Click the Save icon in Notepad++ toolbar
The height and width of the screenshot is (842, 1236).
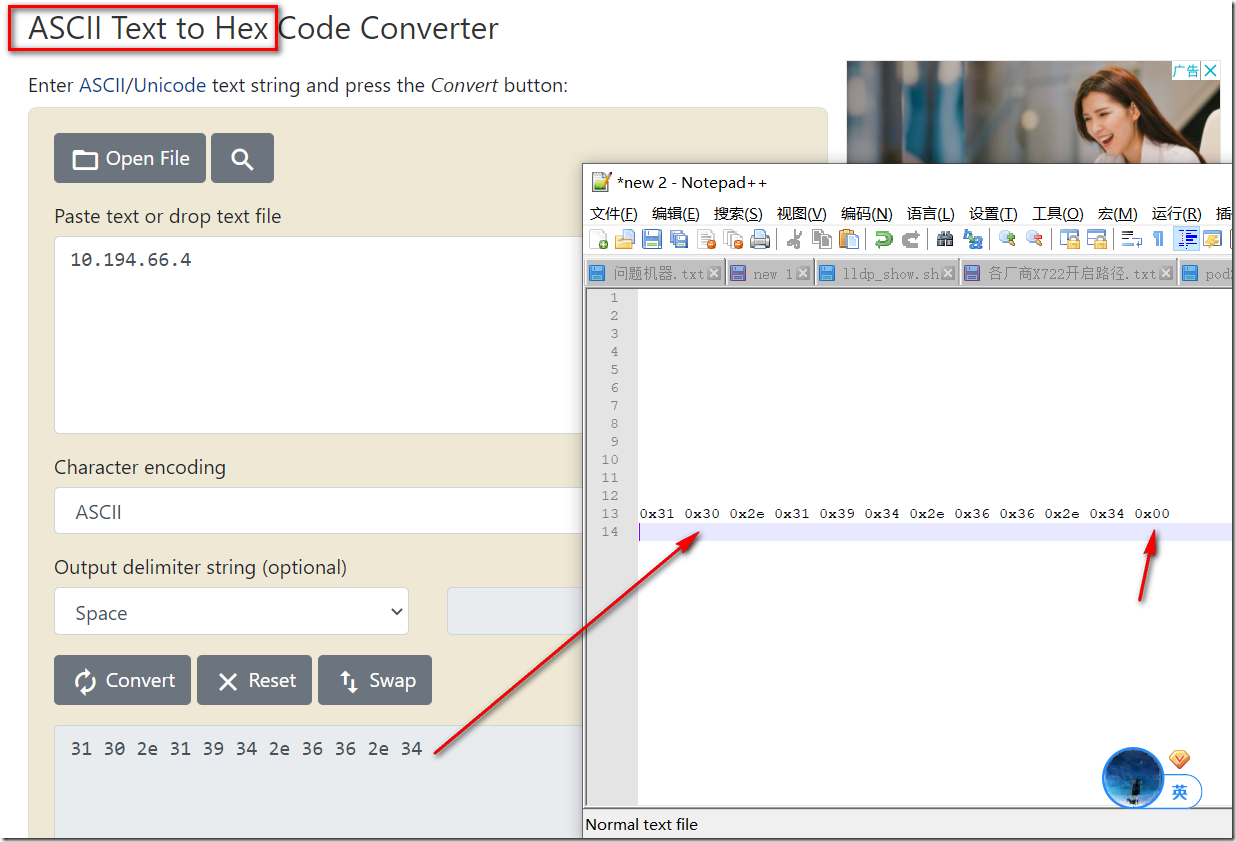coord(652,239)
